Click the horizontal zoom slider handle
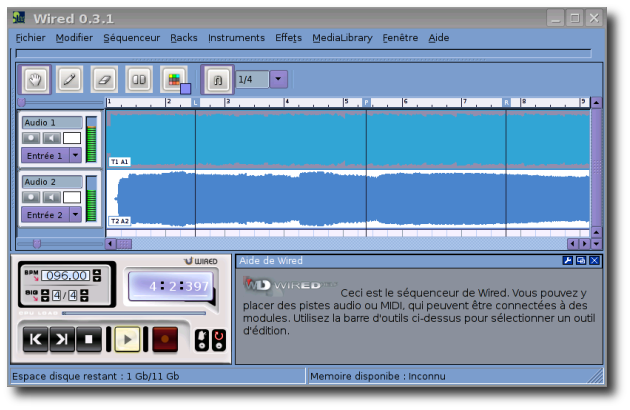Image resolution: width=630 pixels, height=410 pixels. (x=37, y=244)
